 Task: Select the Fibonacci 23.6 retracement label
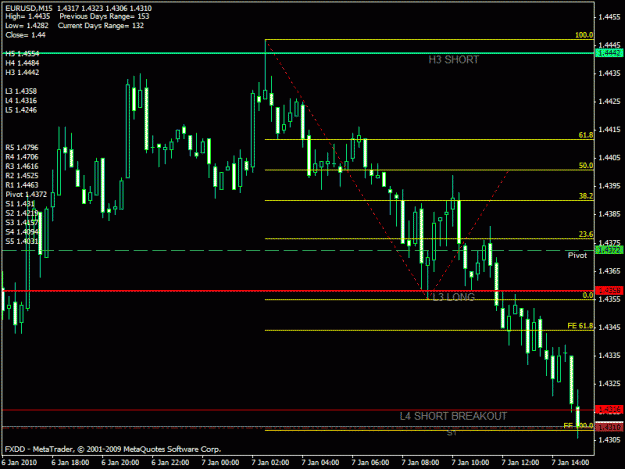tap(586, 234)
